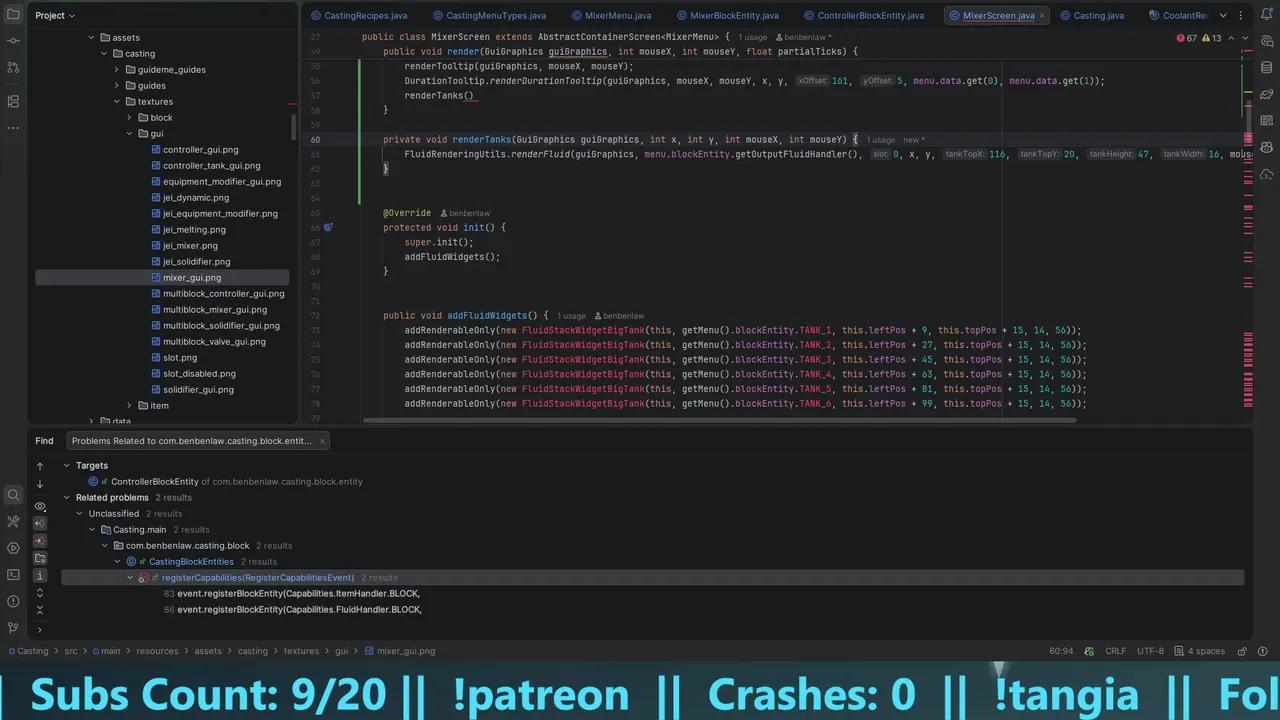Toggle the info button in Find toolbar
This screenshot has width=1280, height=720.
tap(40, 575)
